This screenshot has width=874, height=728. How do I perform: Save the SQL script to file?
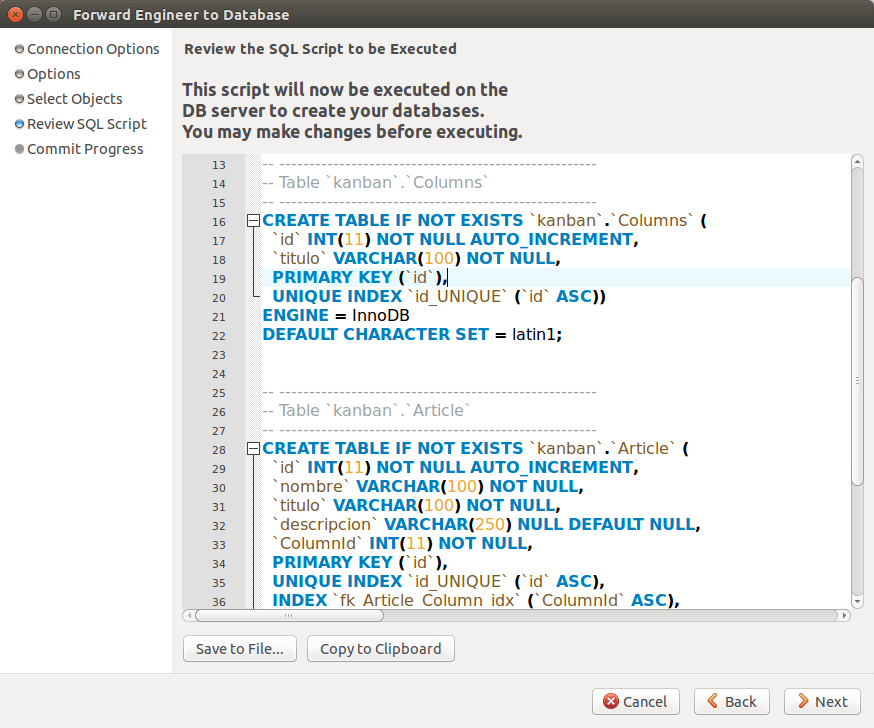point(240,649)
